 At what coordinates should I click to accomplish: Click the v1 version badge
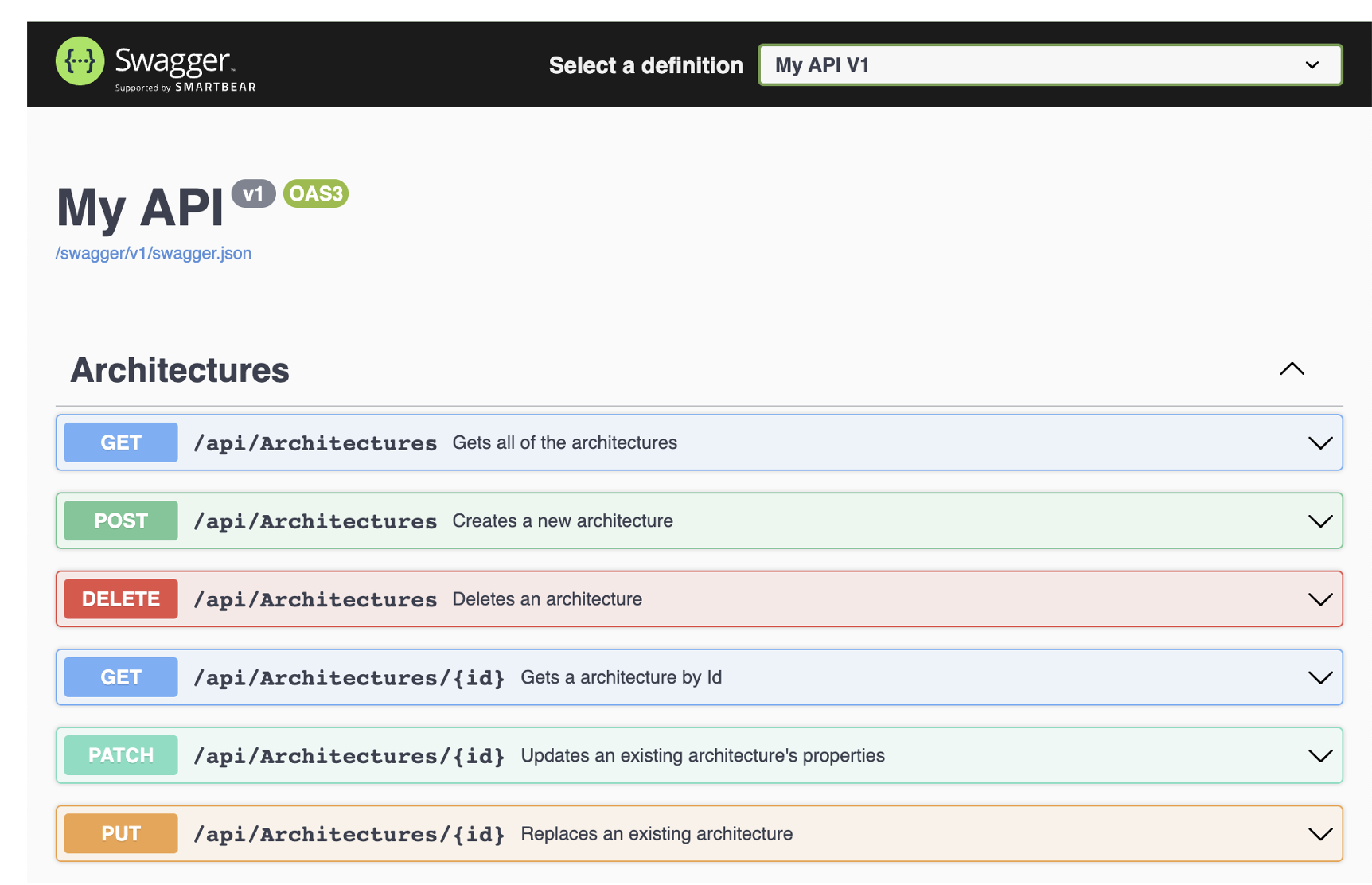[x=253, y=193]
